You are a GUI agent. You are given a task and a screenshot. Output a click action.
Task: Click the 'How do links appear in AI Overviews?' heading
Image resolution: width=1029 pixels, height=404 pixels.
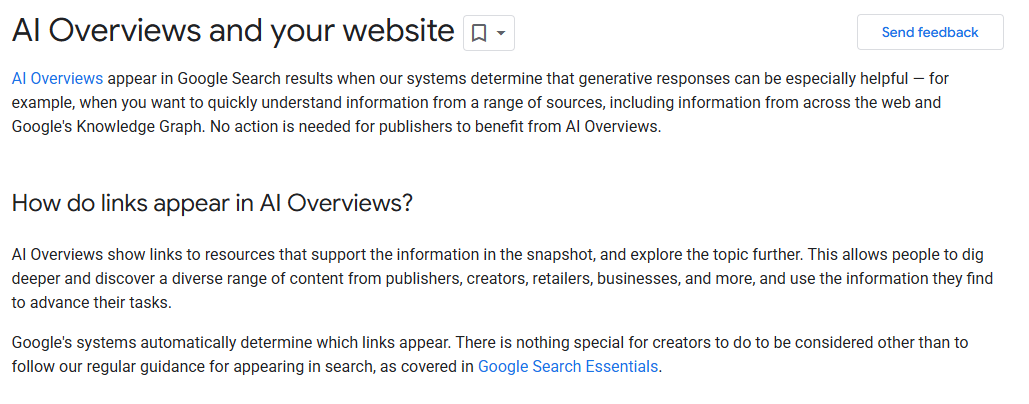(x=213, y=203)
